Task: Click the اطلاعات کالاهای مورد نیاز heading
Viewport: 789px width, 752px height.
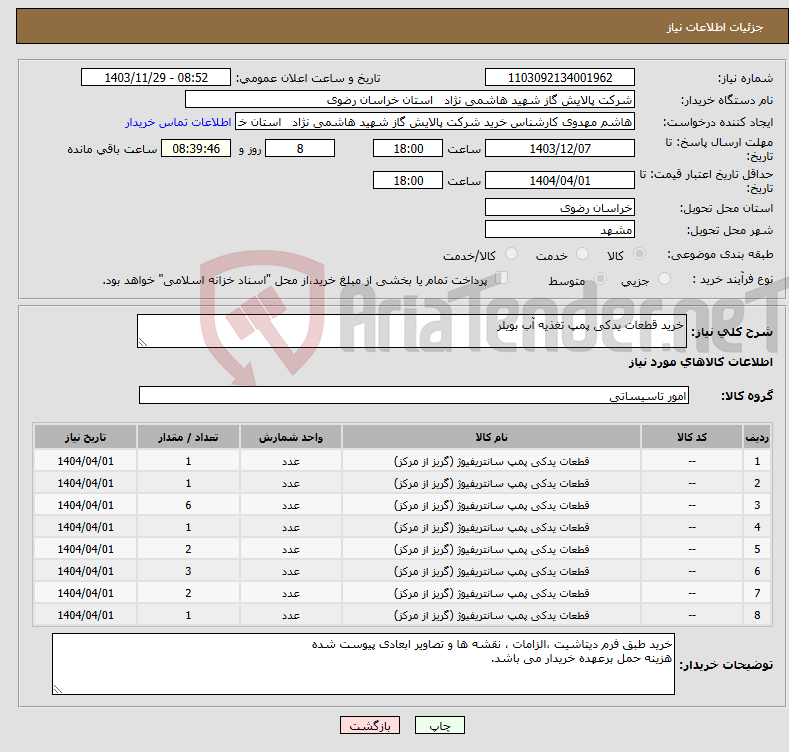Action: pos(700,362)
